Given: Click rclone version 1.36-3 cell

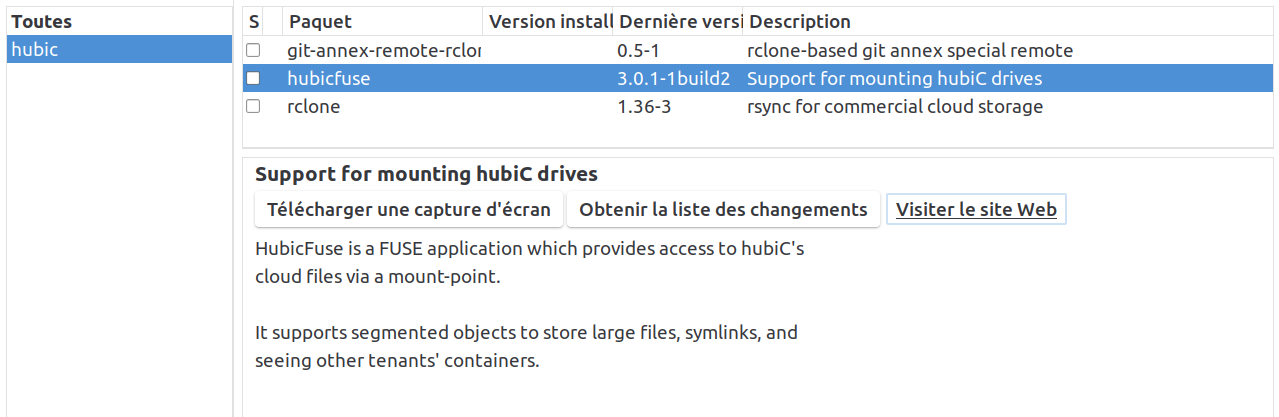Looking at the screenshot, I should point(644,106).
